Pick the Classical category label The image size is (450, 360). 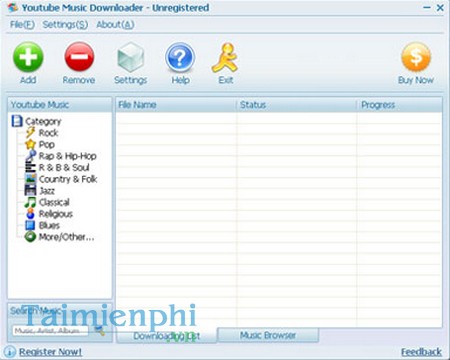pyautogui.click(x=54, y=202)
